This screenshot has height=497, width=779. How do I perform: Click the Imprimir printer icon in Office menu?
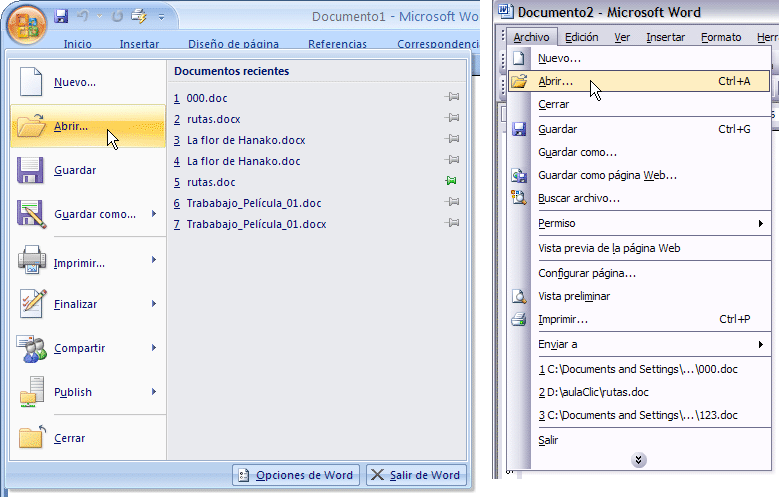click(31, 262)
